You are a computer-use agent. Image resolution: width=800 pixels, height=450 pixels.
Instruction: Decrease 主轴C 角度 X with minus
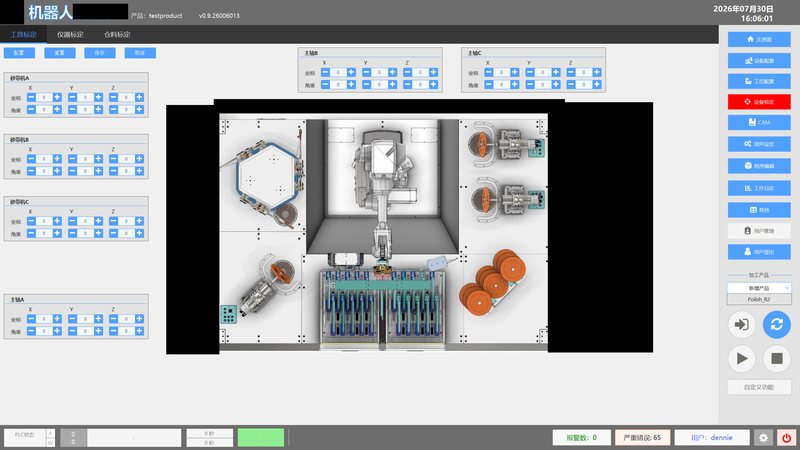(x=489, y=84)
